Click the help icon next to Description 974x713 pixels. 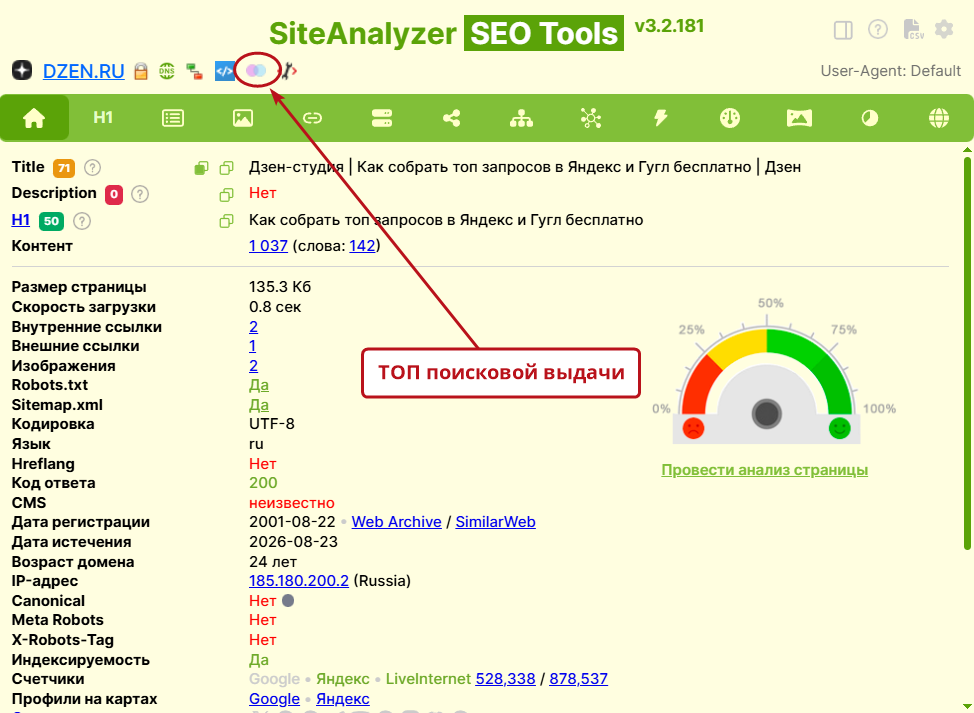(x=140, y=194)
